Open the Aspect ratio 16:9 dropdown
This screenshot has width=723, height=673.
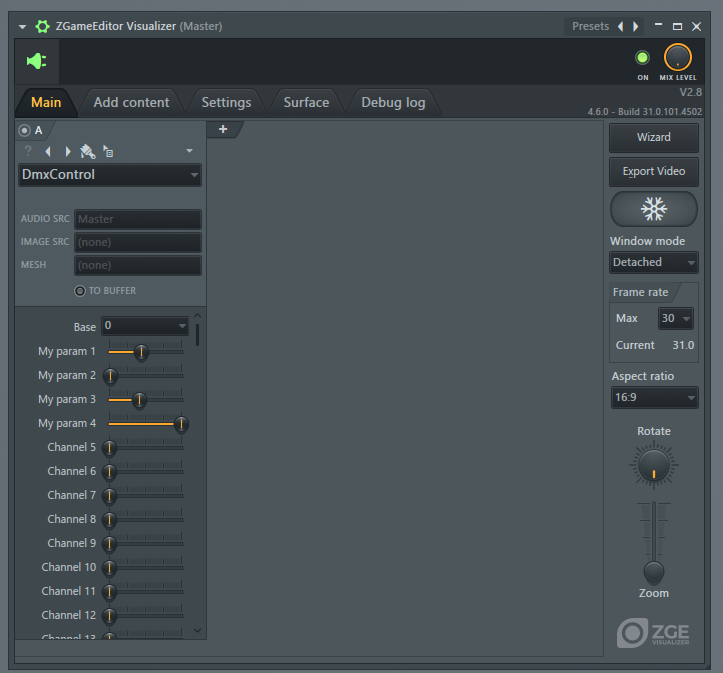click(654, 397)
